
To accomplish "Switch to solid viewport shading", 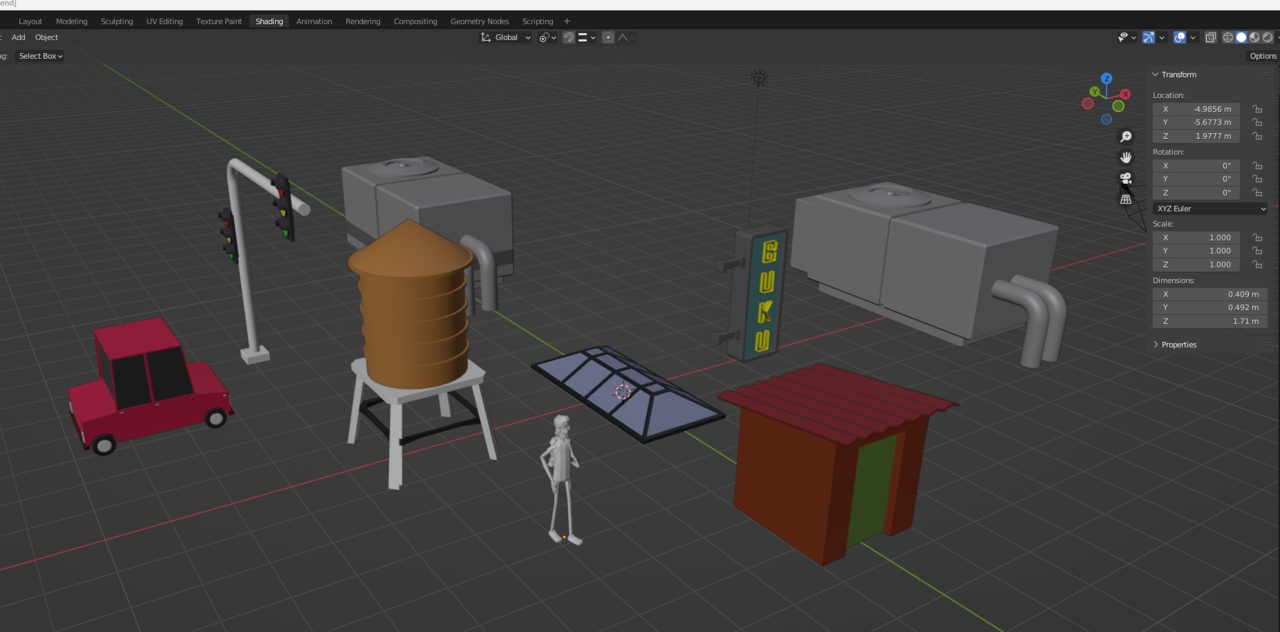I will pos(1241,37).
